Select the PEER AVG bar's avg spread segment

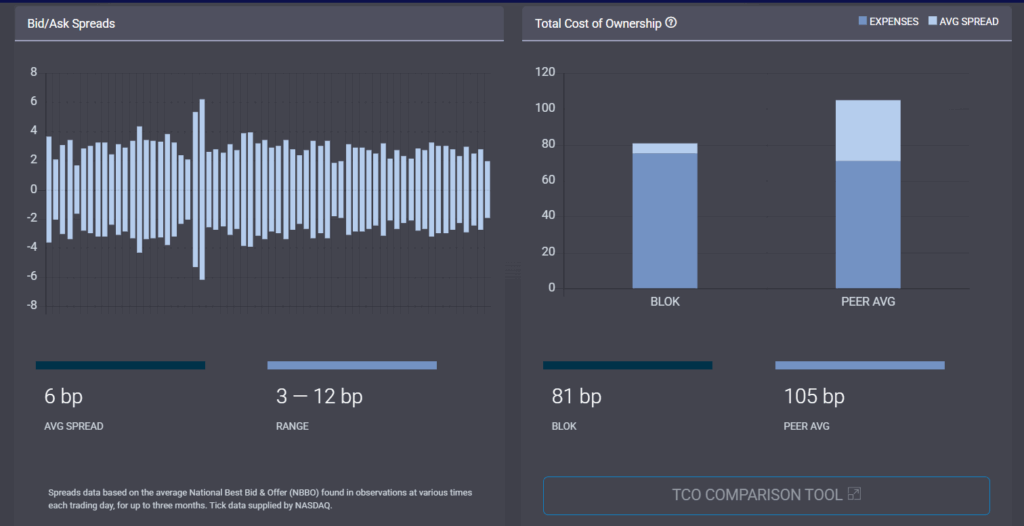868,130
